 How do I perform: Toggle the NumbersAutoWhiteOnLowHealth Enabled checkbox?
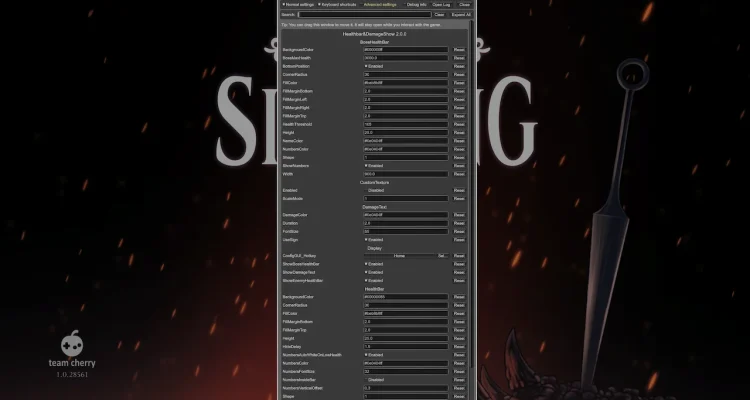point(374,355)
